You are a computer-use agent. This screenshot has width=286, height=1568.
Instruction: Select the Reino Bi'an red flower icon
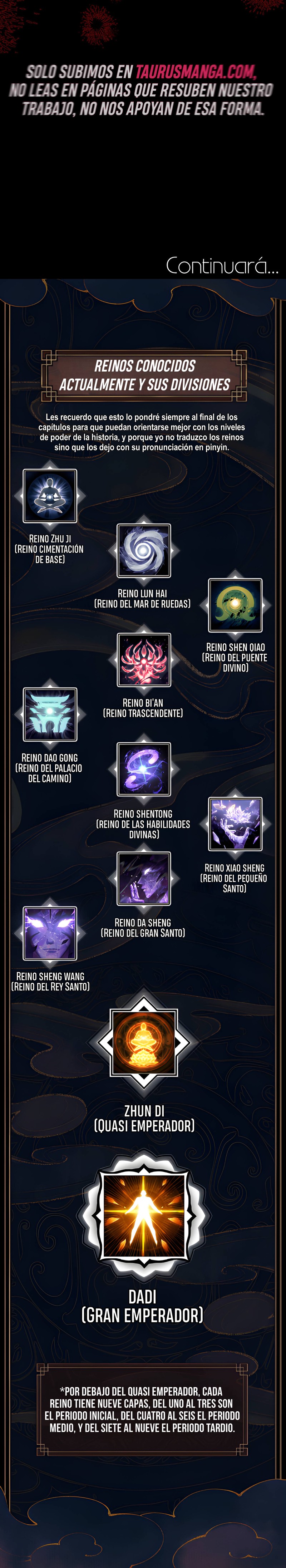(144, 660)
